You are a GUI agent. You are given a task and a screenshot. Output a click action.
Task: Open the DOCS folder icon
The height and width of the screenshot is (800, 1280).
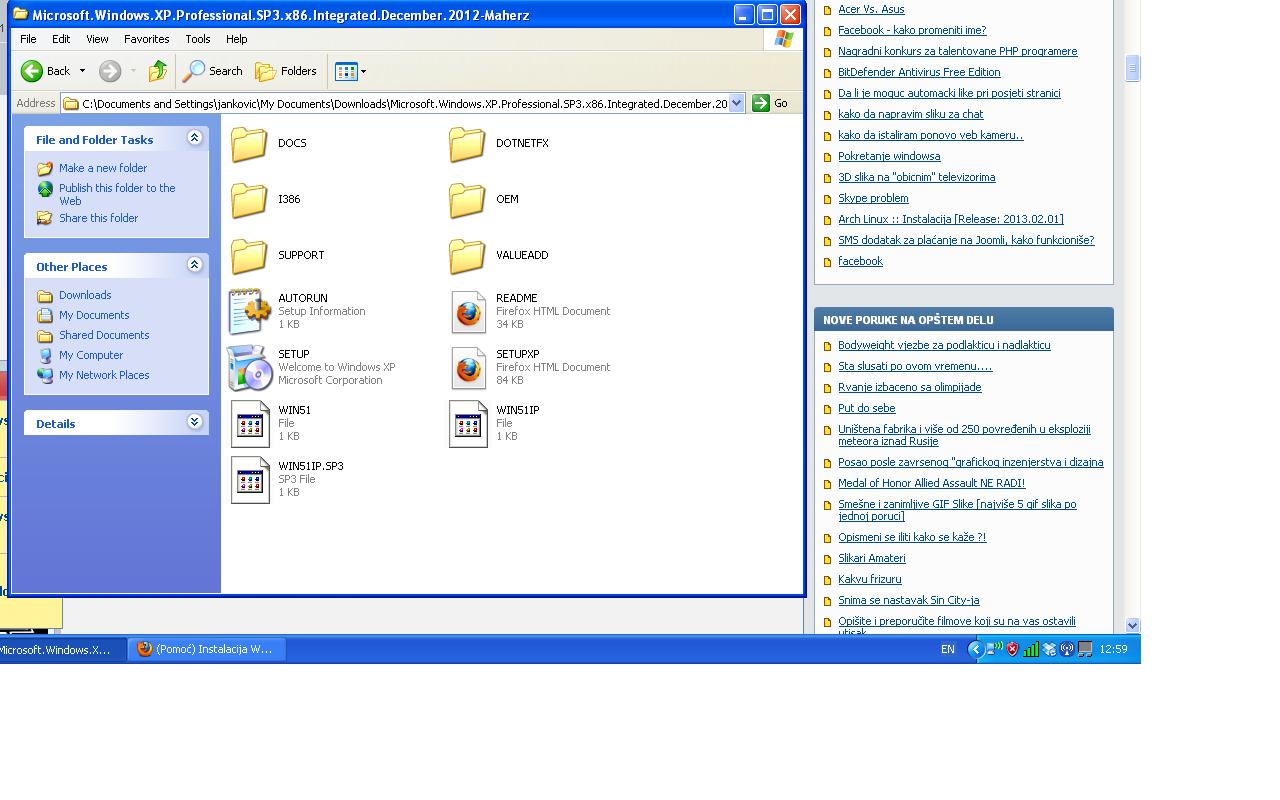(249, 144)
